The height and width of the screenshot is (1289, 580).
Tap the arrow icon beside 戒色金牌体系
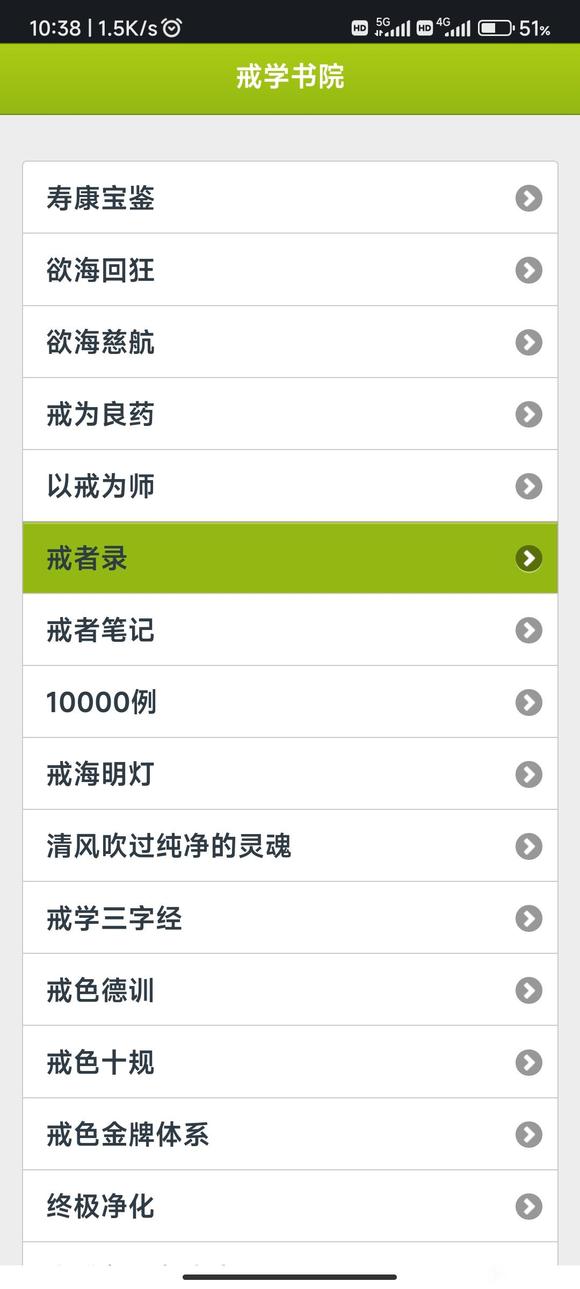click(x=528, y=1135)
